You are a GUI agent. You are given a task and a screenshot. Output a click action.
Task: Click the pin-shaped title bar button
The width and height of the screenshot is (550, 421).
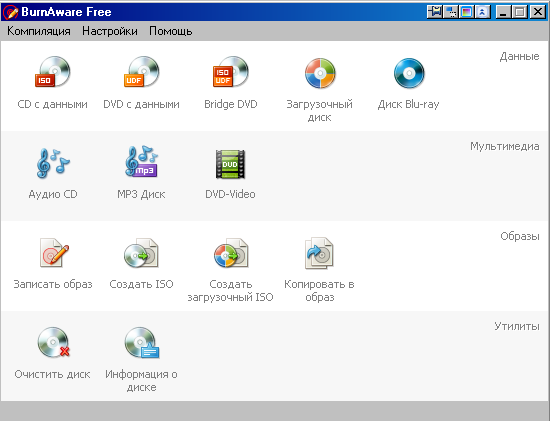pos(435,12)
